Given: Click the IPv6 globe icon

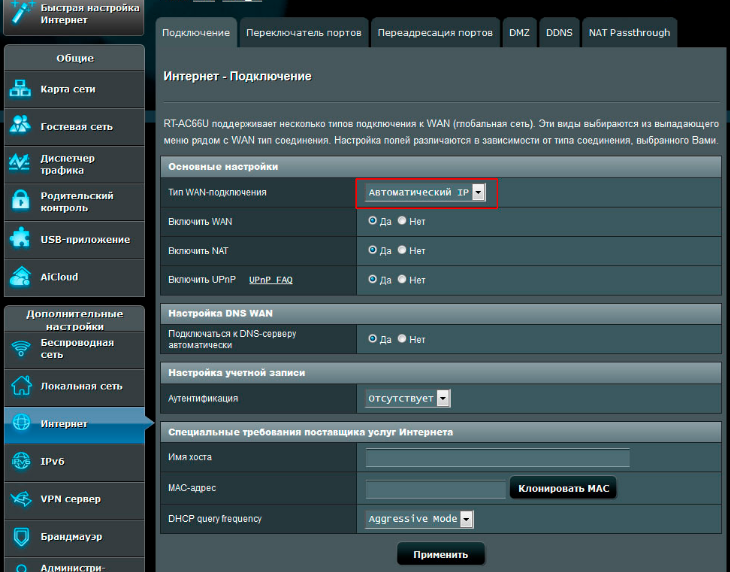Looking at the screenshot, I should point(21,461).
